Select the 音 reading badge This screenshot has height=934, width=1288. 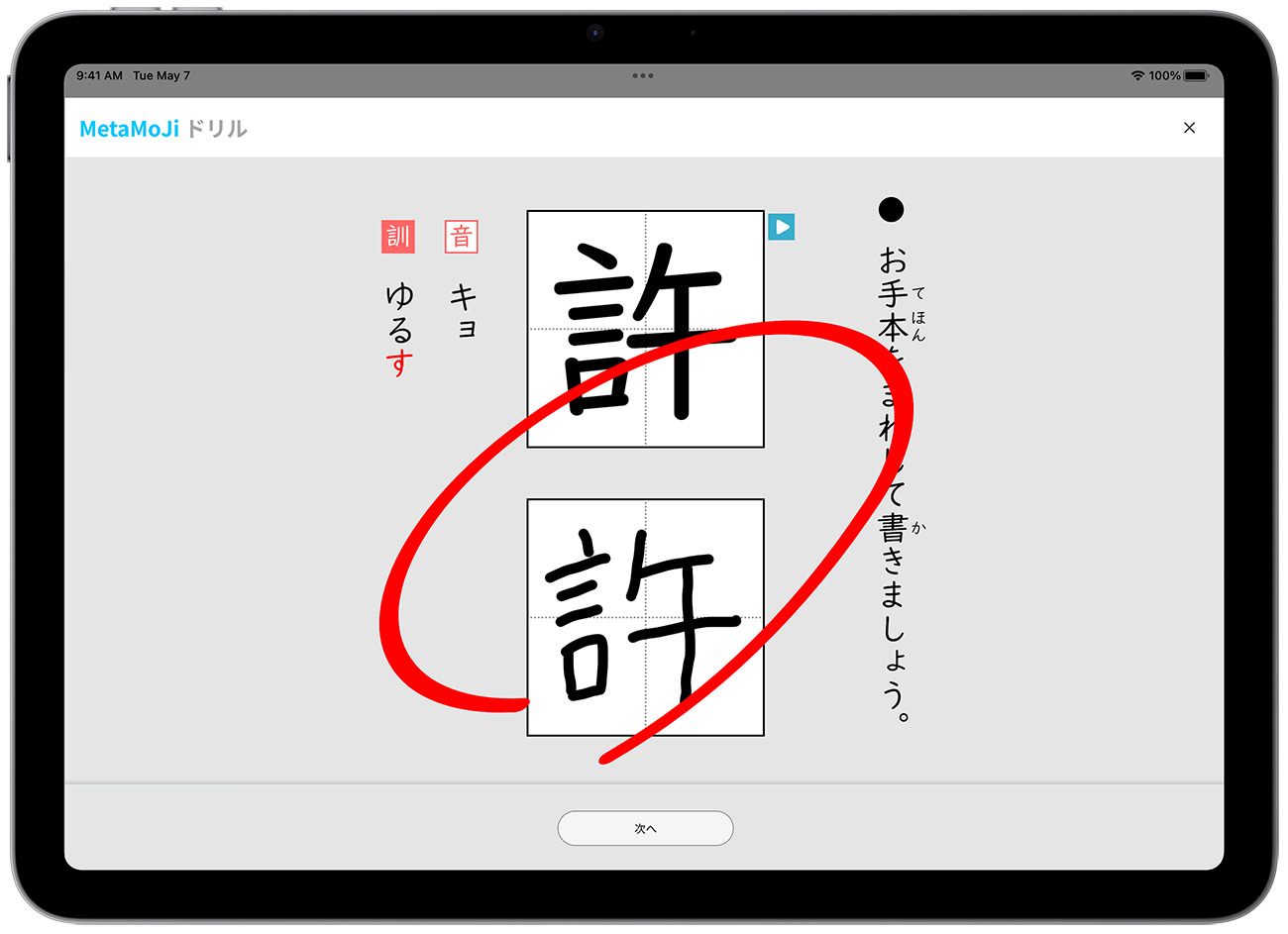pyautogui.click(x=461, y=236)
